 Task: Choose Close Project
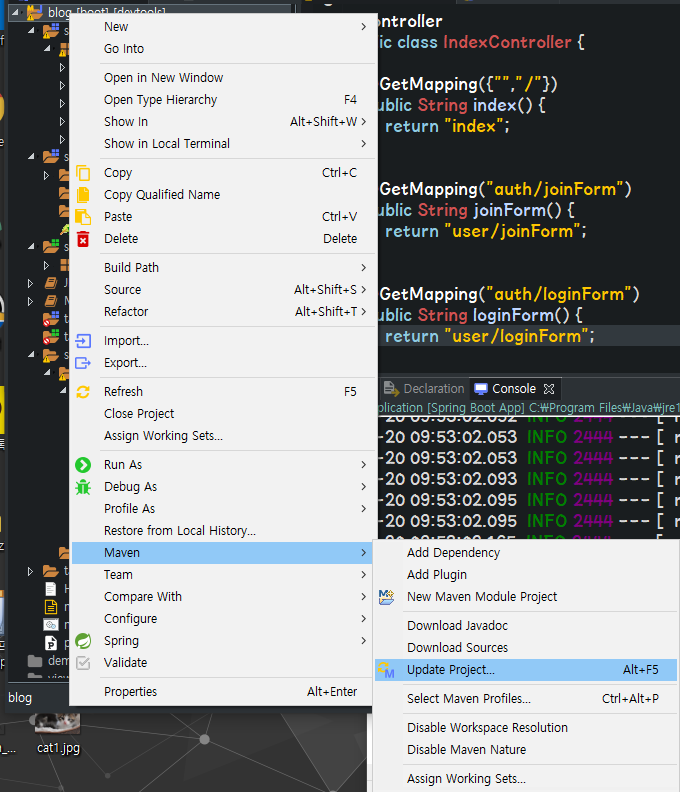click(223, 414)
